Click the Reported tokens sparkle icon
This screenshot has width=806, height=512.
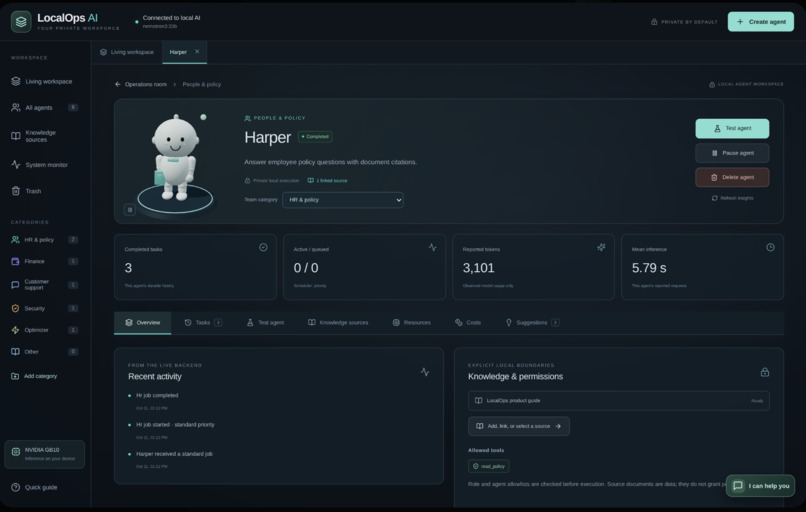[601, 247]
